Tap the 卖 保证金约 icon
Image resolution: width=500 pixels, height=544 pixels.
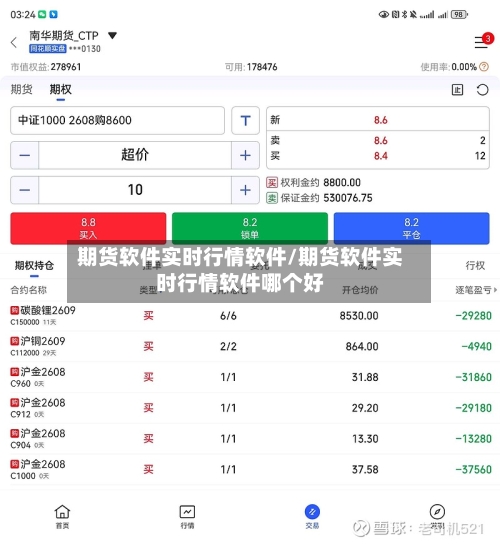click(x=272, y=198)
